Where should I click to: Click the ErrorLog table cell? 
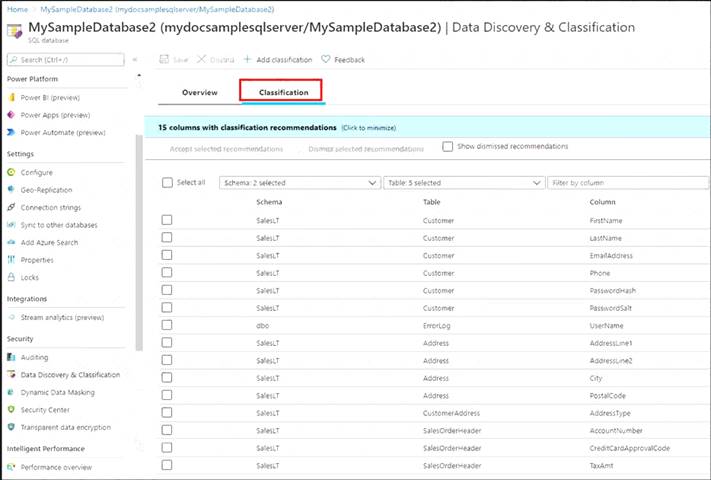[437, 325]
